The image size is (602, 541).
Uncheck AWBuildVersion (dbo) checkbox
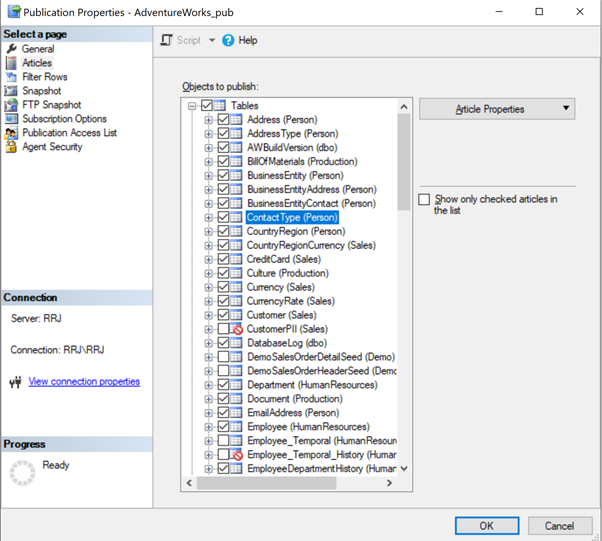point(223,147)
